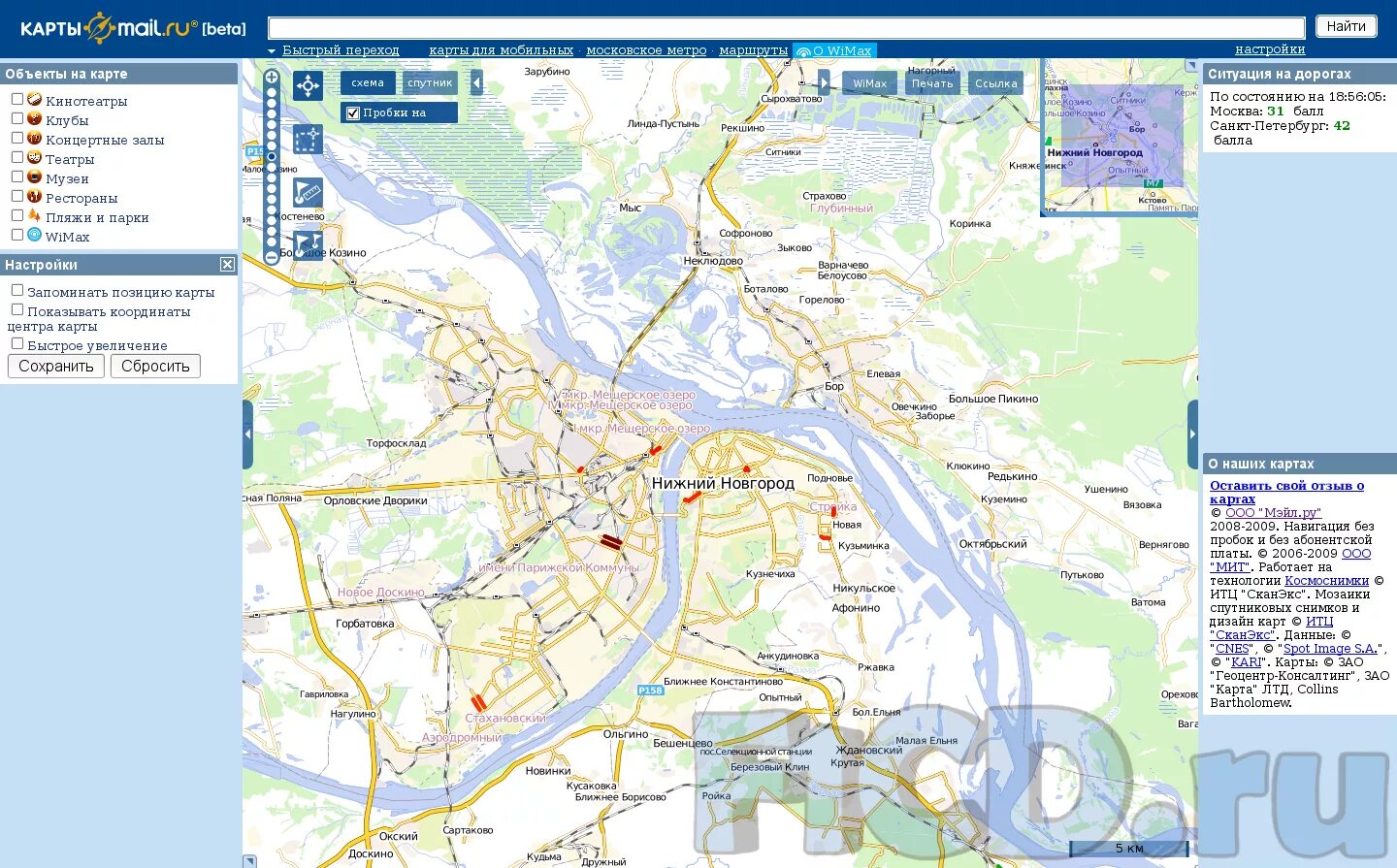Set zoom slider to lowest level dot
1397x868 pixels.
point(272,242)
